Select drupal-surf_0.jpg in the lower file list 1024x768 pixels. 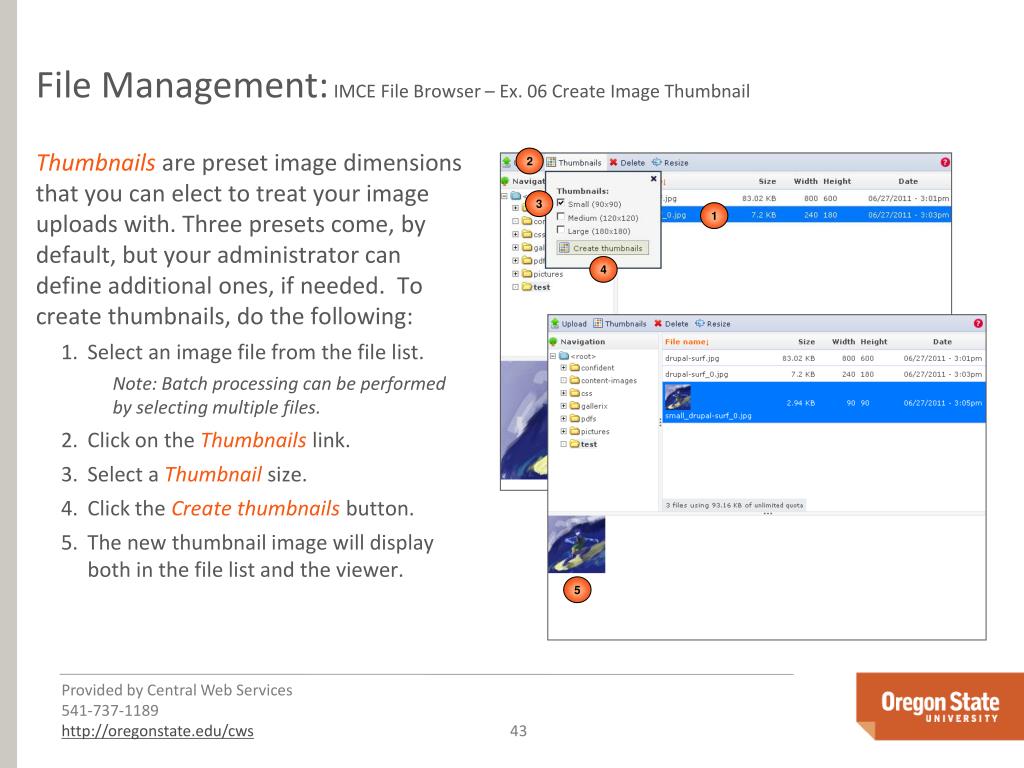point(696,374)
